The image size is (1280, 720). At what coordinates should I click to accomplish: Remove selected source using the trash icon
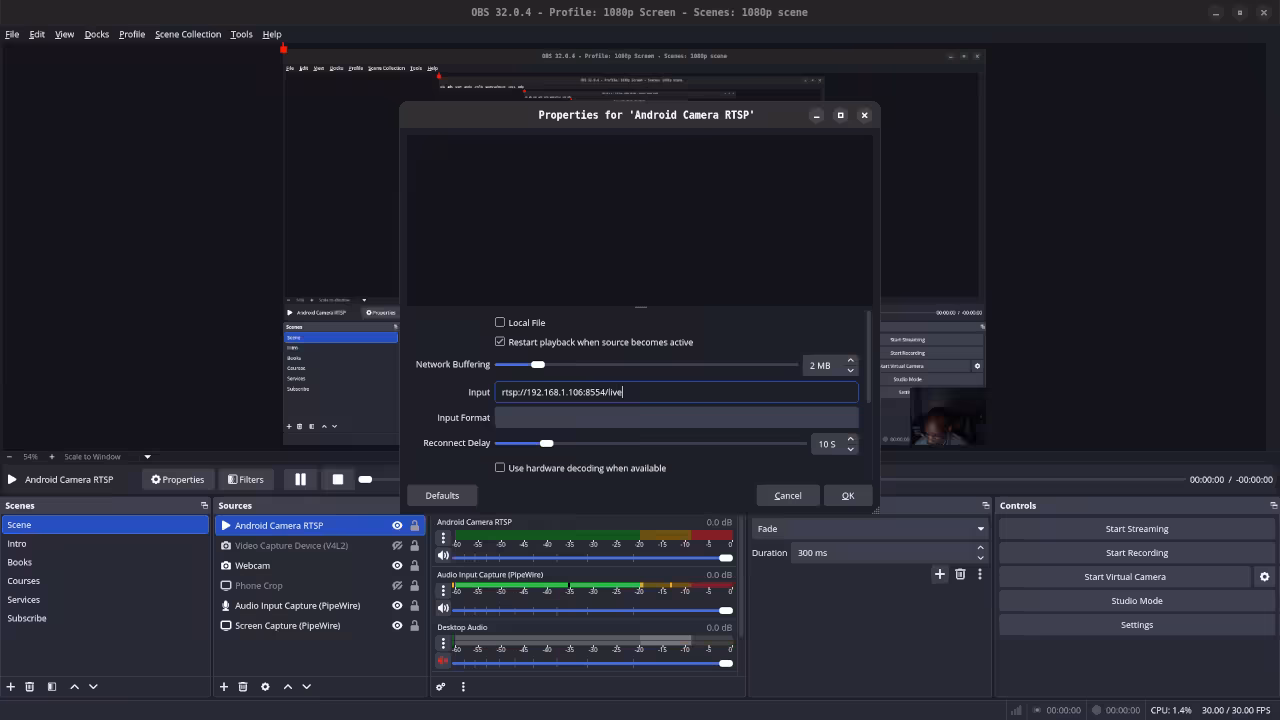click(243, 686)
